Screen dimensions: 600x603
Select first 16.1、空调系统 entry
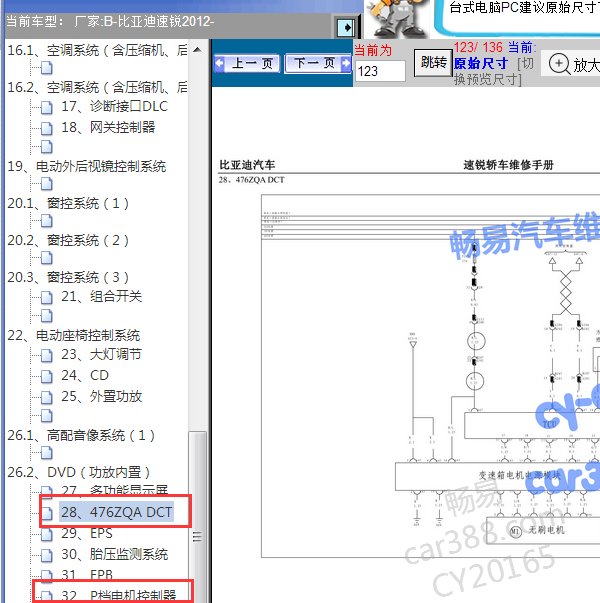[x=97, y=50]
